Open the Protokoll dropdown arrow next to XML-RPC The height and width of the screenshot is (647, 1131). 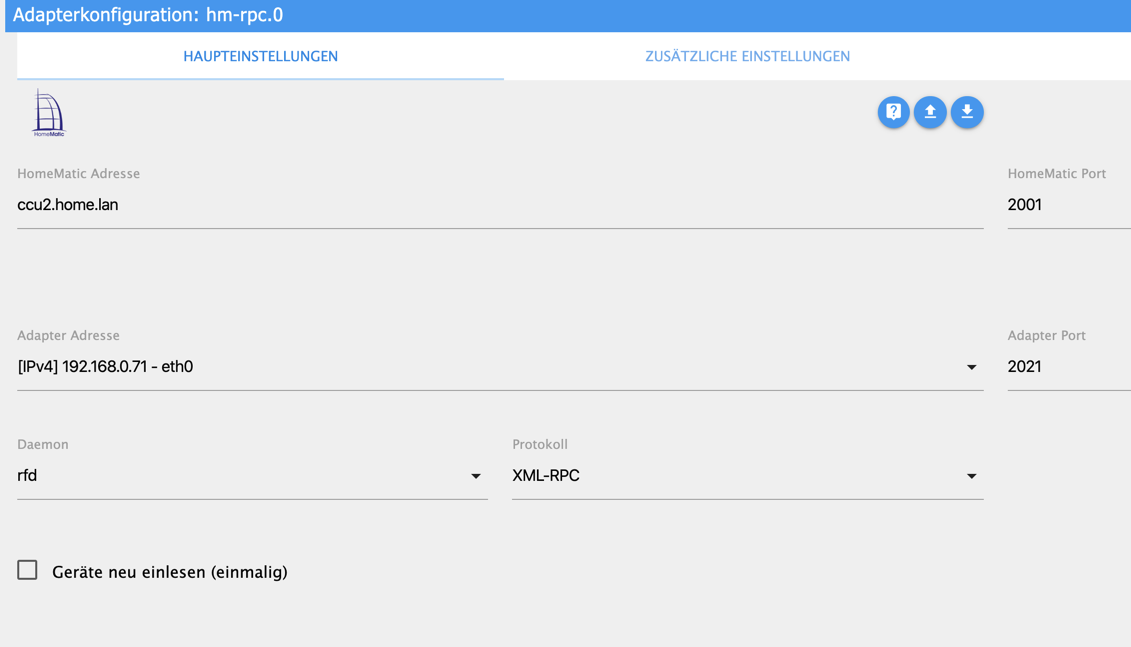click(x=971, y=476)
